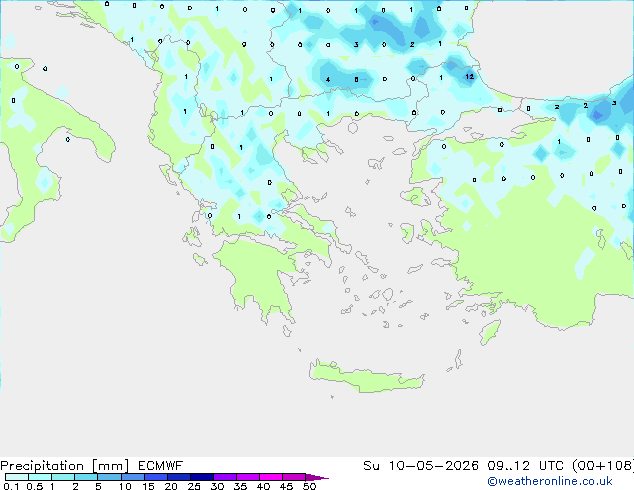Select the legend swatch between 2 and 5

86,477
